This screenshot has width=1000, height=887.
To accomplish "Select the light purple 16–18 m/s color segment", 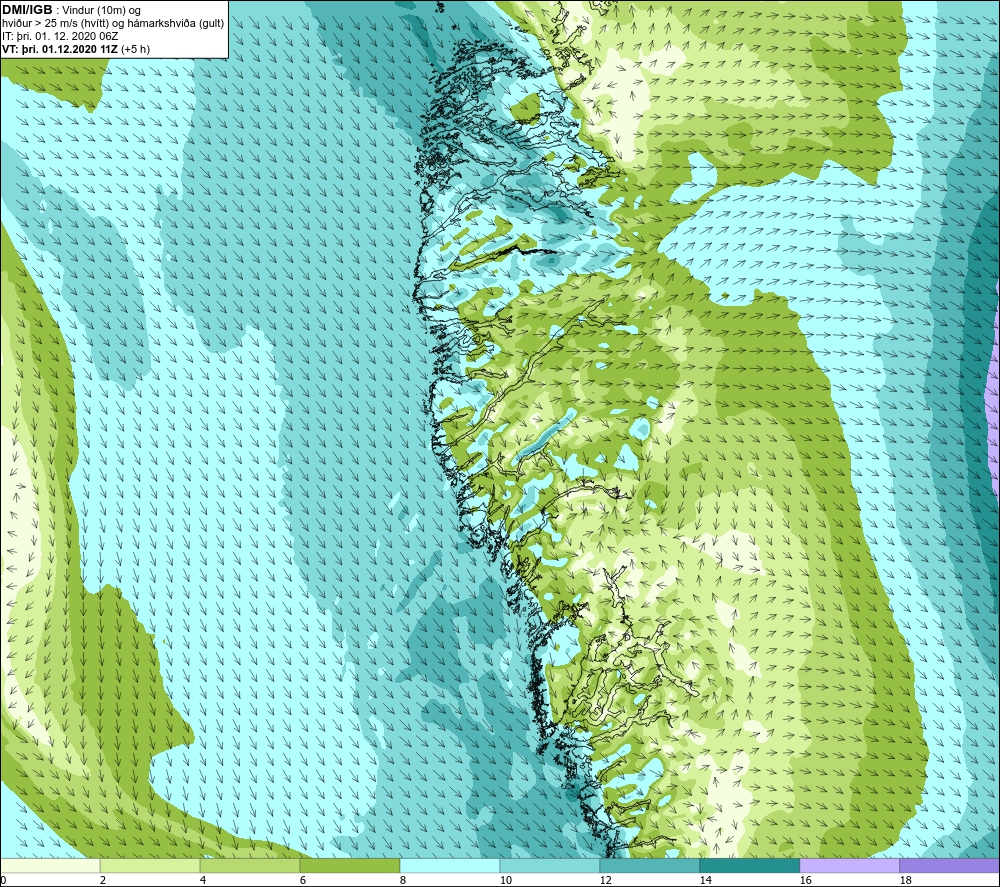I will pyautogui.click(x=849, y=865).
